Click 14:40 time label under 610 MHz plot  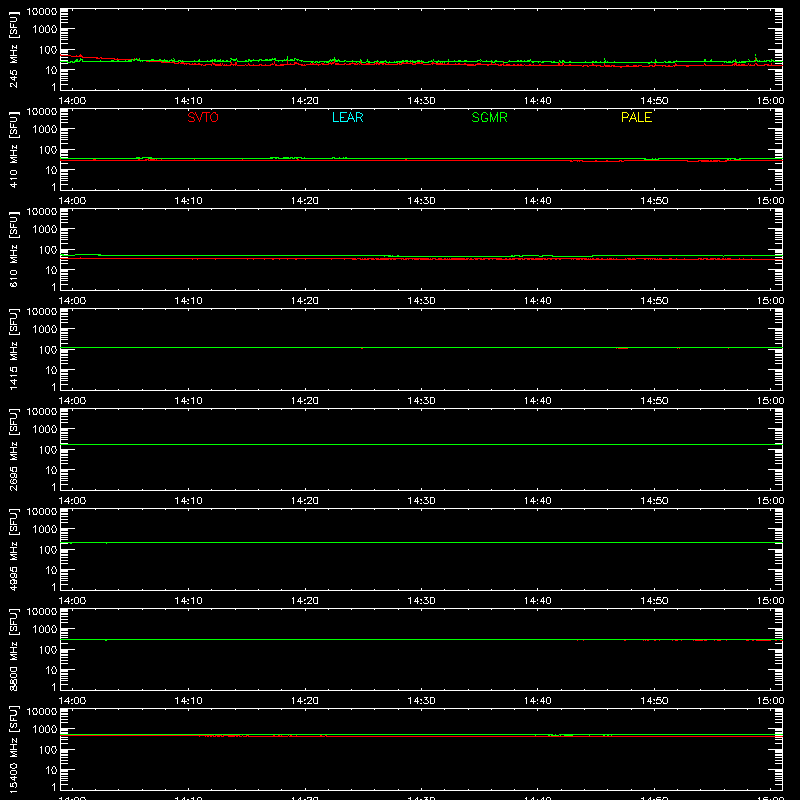[538, 301]
